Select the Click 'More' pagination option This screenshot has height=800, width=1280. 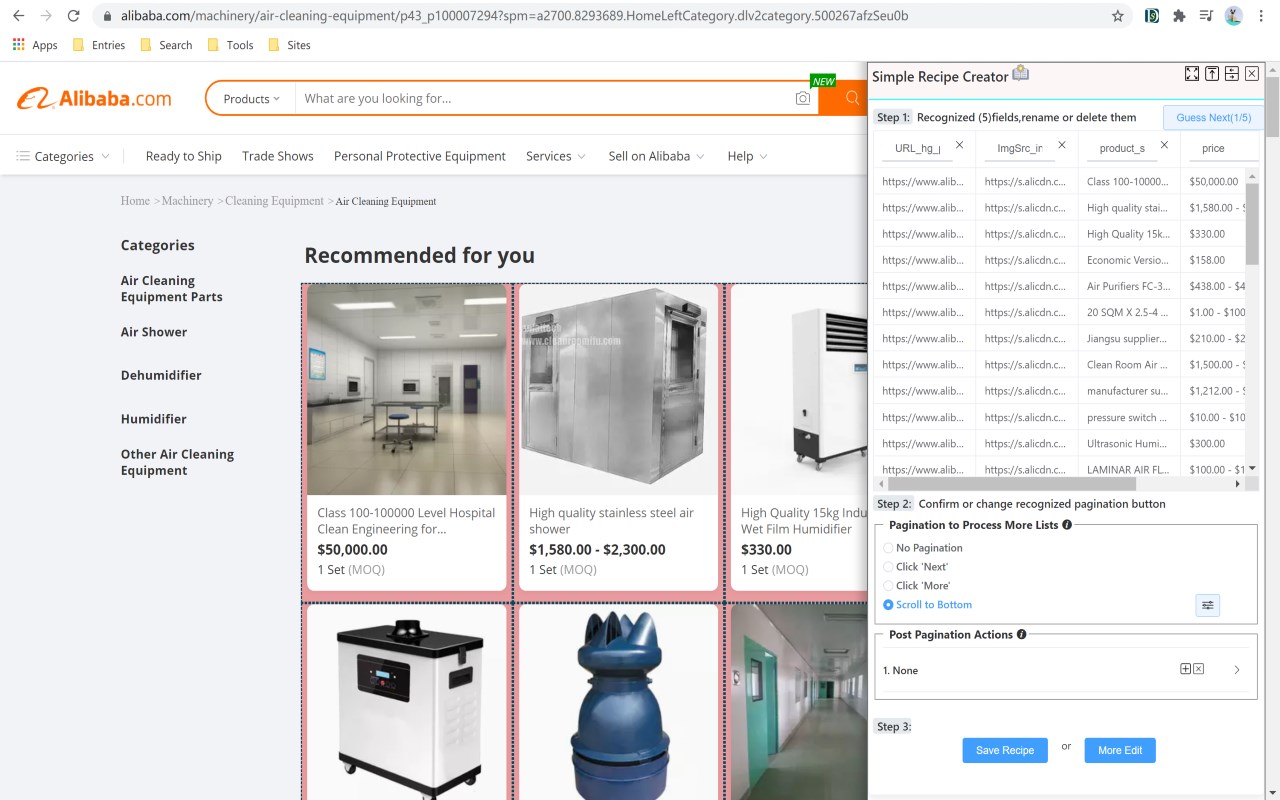(916, 586)
